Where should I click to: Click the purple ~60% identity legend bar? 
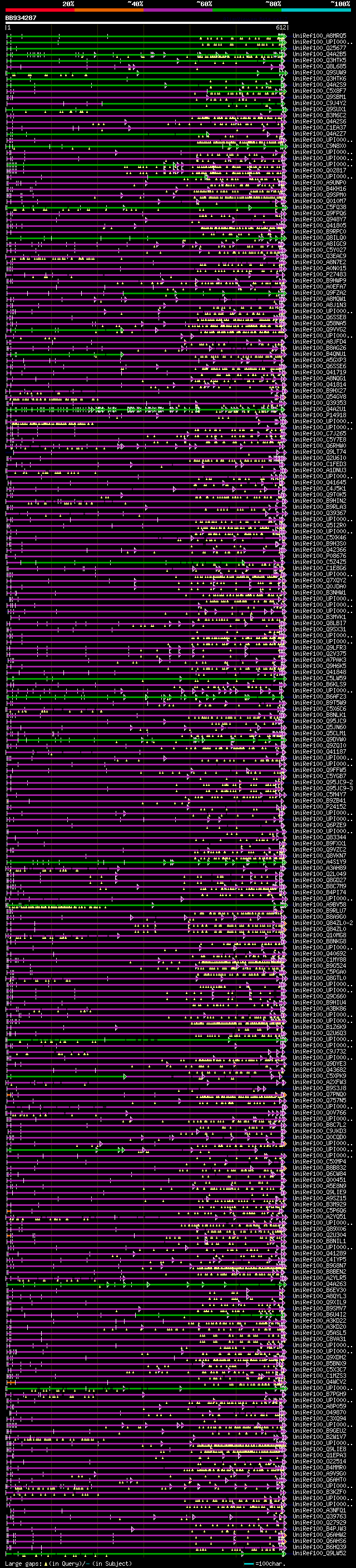coord(179,10)
